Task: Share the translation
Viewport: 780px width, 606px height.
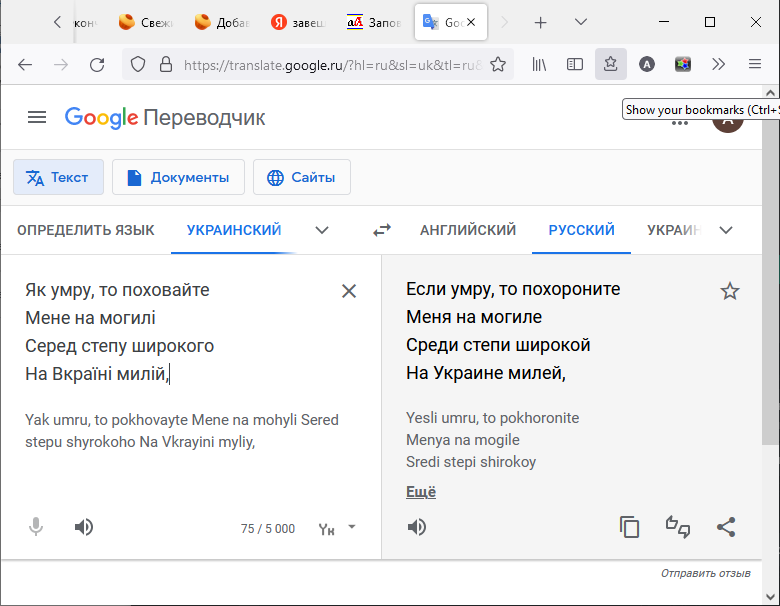Action: point(727,527)
